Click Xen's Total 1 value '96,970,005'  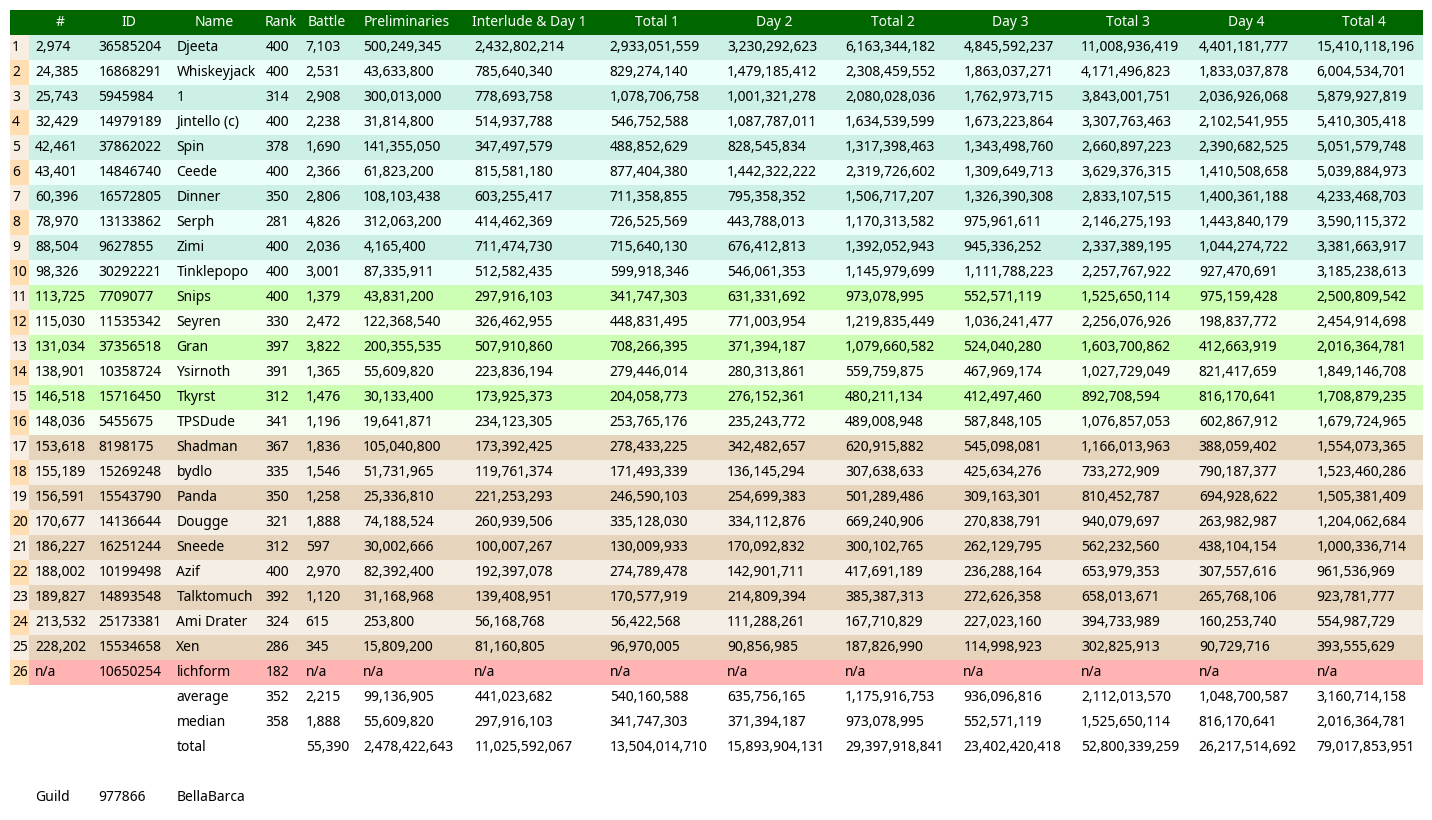(x=645, y=646)
